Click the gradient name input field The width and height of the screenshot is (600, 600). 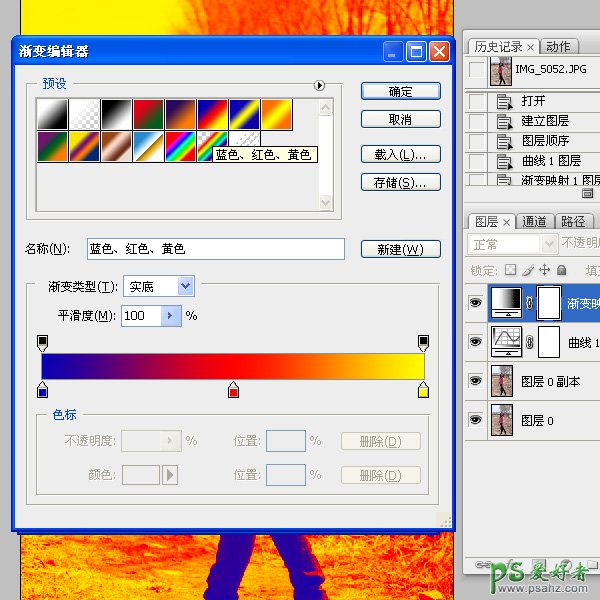214,249
